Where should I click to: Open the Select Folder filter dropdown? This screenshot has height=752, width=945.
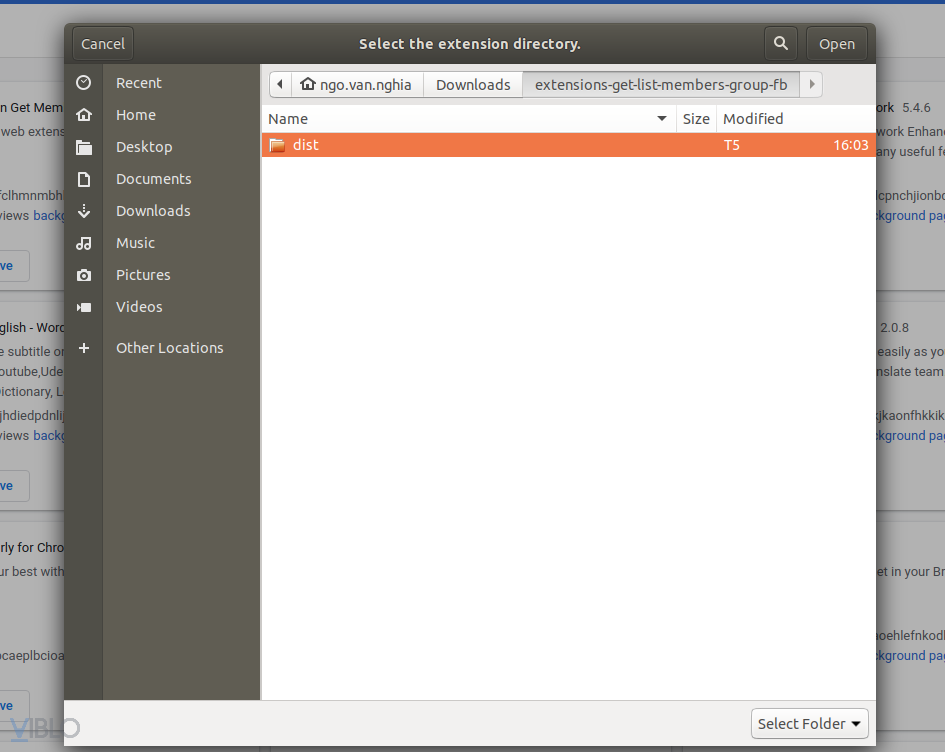(809, 723)
